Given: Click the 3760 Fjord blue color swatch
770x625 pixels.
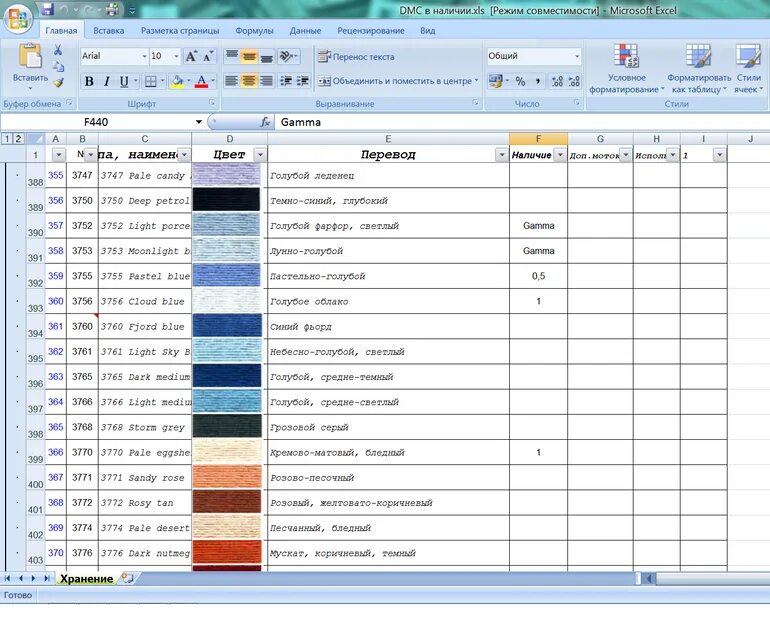Looking at the screenshot, I should (226, 326).
